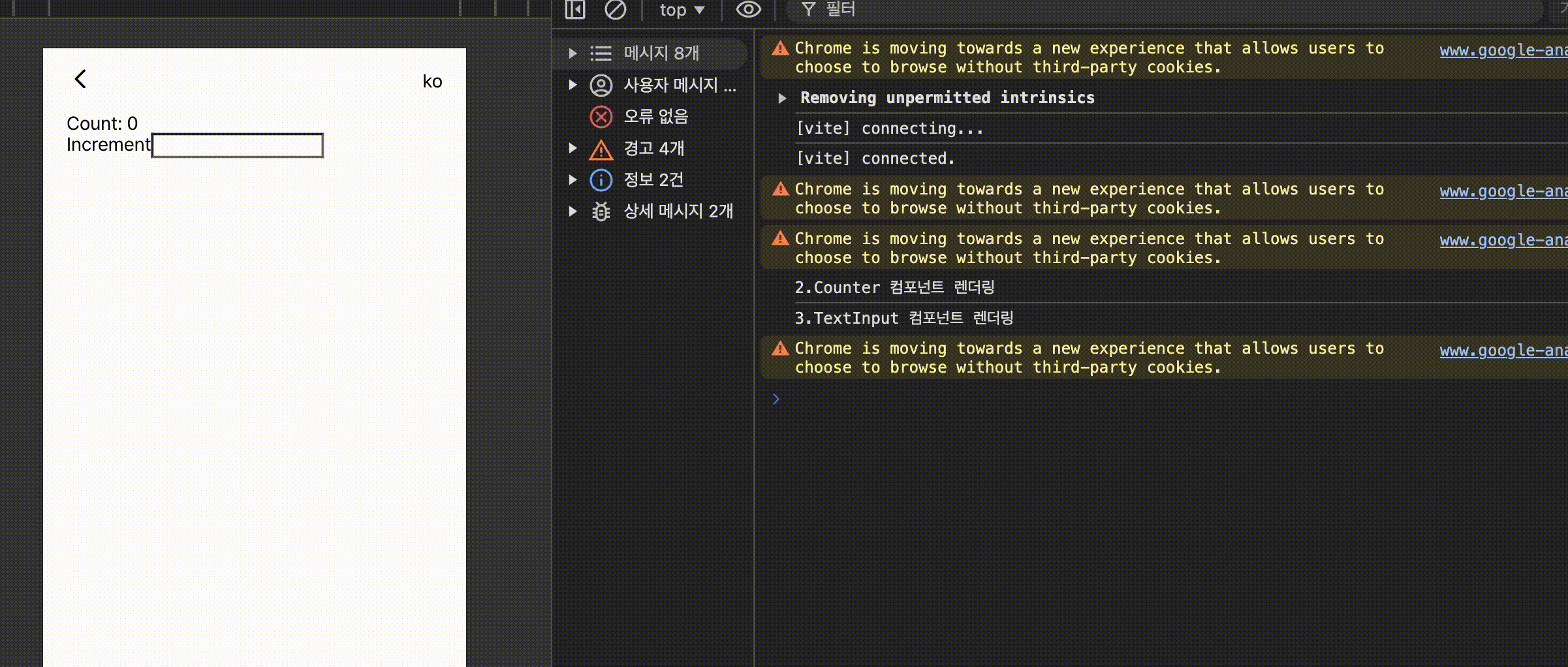Viewport: 1568px width, 667px height.
Task: Select the 정보 2건 info icon
Action: pos(601,180)
